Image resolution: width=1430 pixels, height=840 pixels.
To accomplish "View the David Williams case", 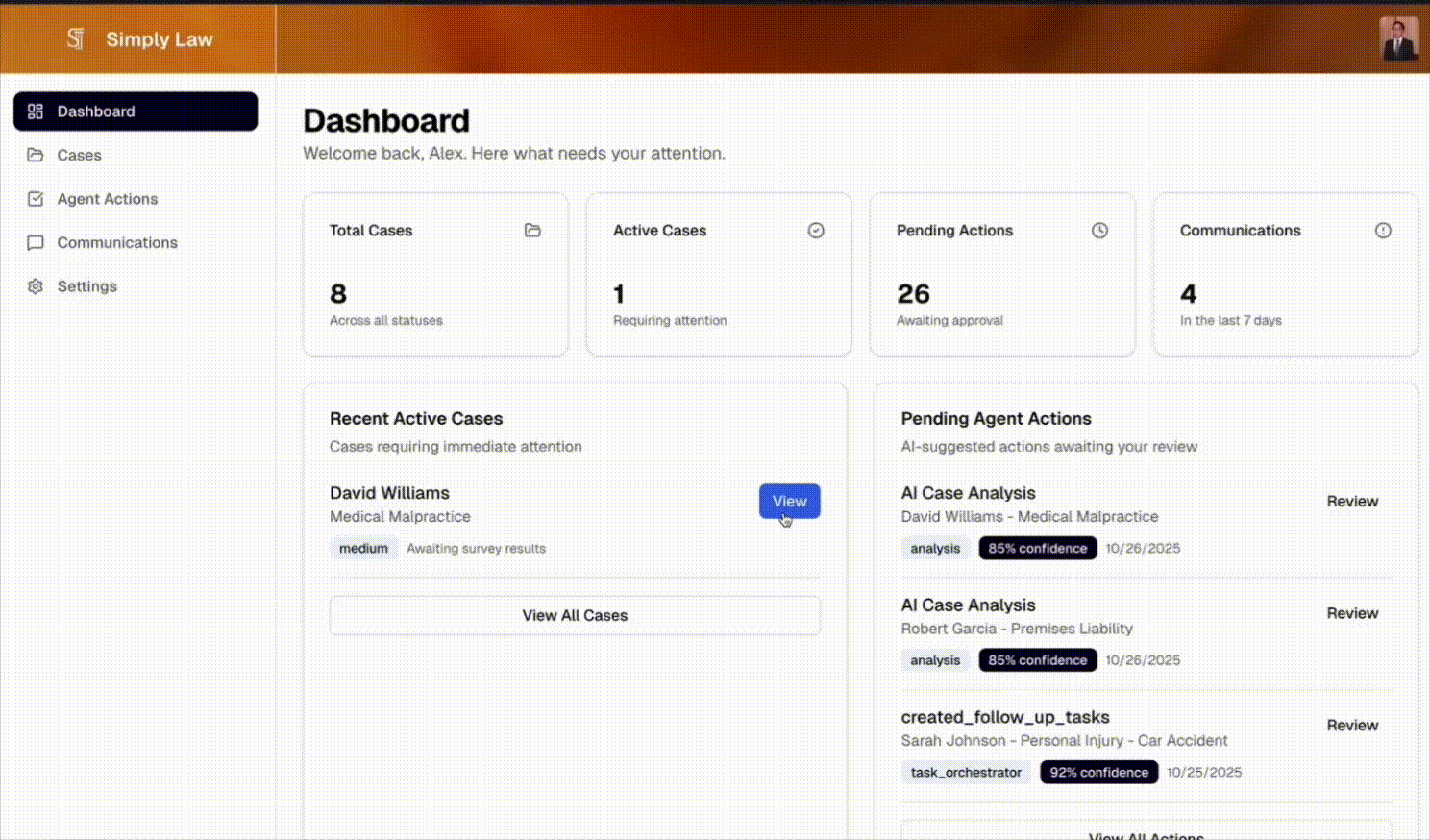I will (789, 501).
